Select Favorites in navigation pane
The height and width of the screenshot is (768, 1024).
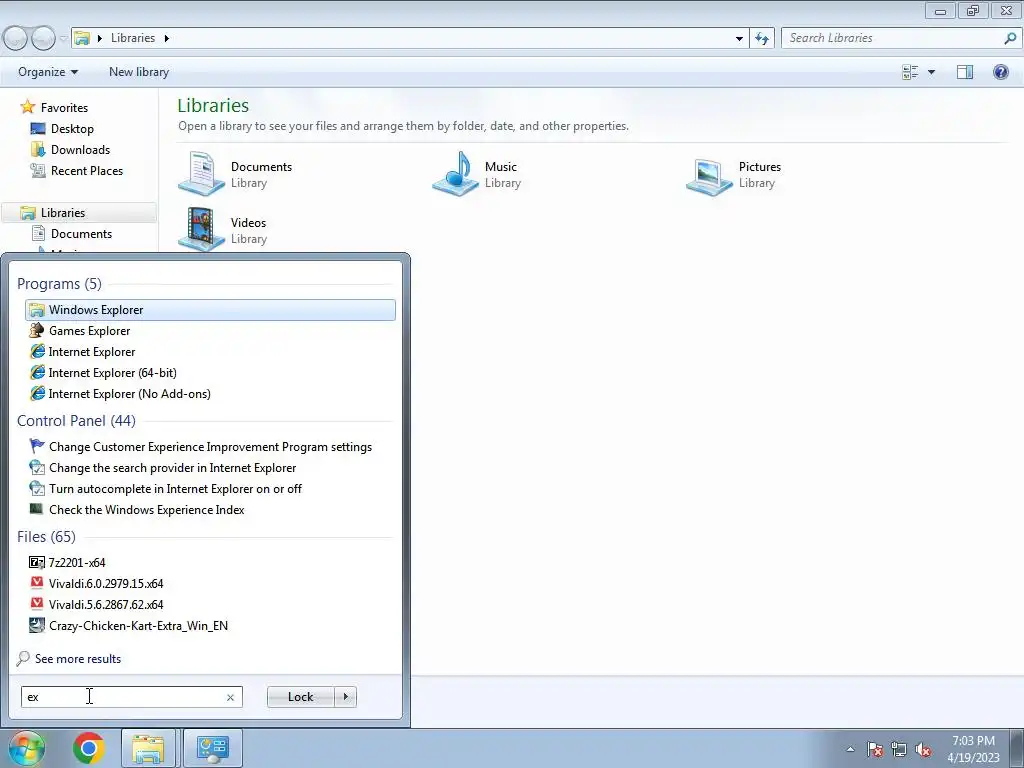(64, 108)
